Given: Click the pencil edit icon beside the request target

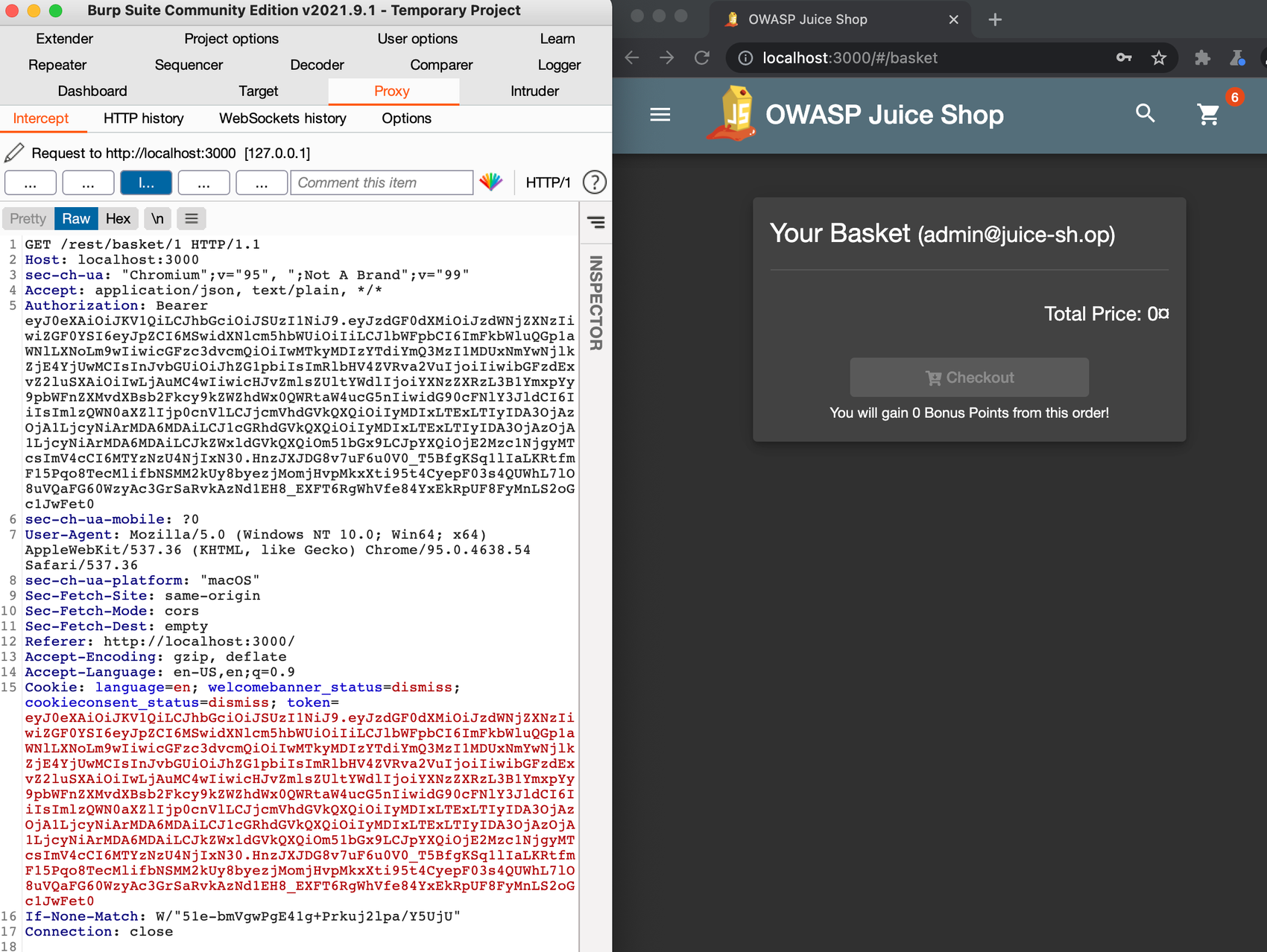Looking at the screenshot, I should click(x=14, y=153).
